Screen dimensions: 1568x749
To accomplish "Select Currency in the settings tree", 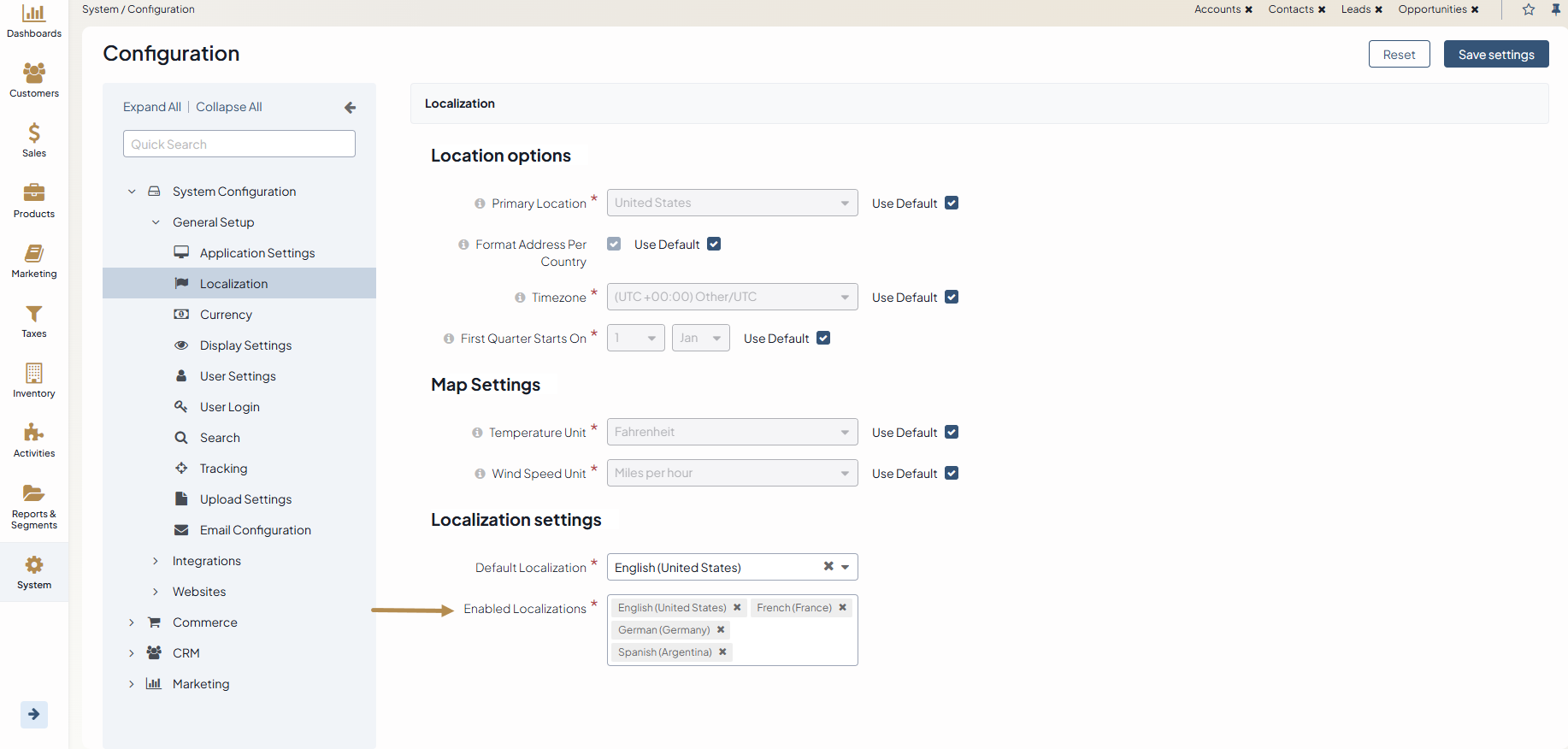I will (226, 315).
